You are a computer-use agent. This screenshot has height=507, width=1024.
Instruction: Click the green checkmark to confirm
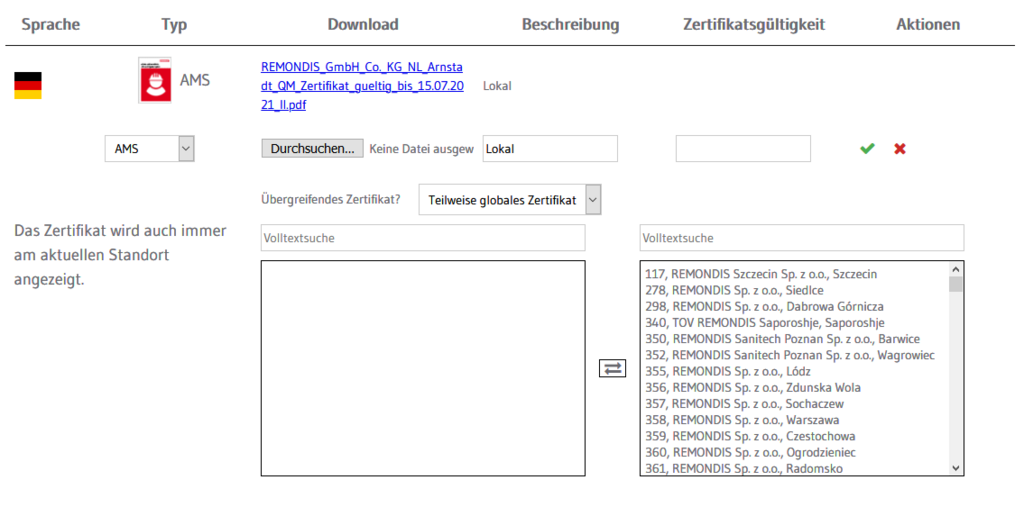click(x=867, y=149)
